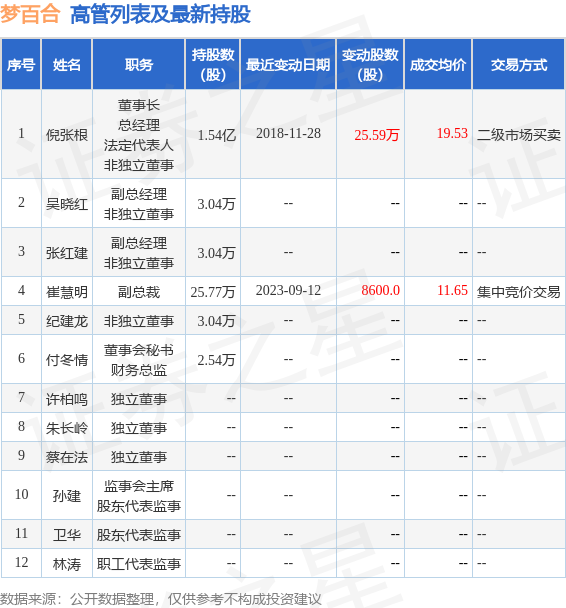The height and width of the screenshot is (608, 566).
Task: Select the name 崔慧明
Action: pos(67,292)
